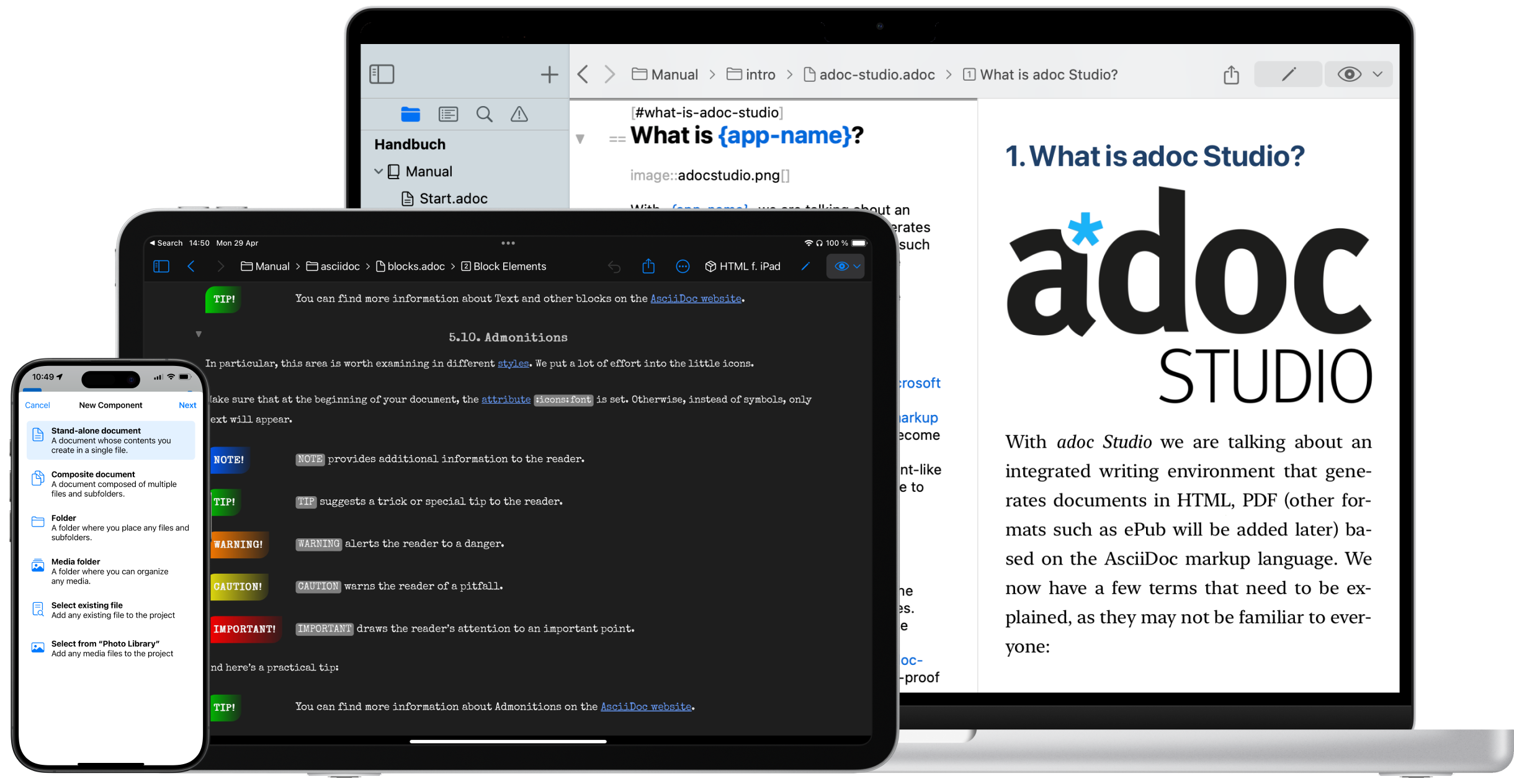Click the asciidoc breadcrumb on iPad
This screenshot has height=784, width=1514.
(x=333, y=267)
